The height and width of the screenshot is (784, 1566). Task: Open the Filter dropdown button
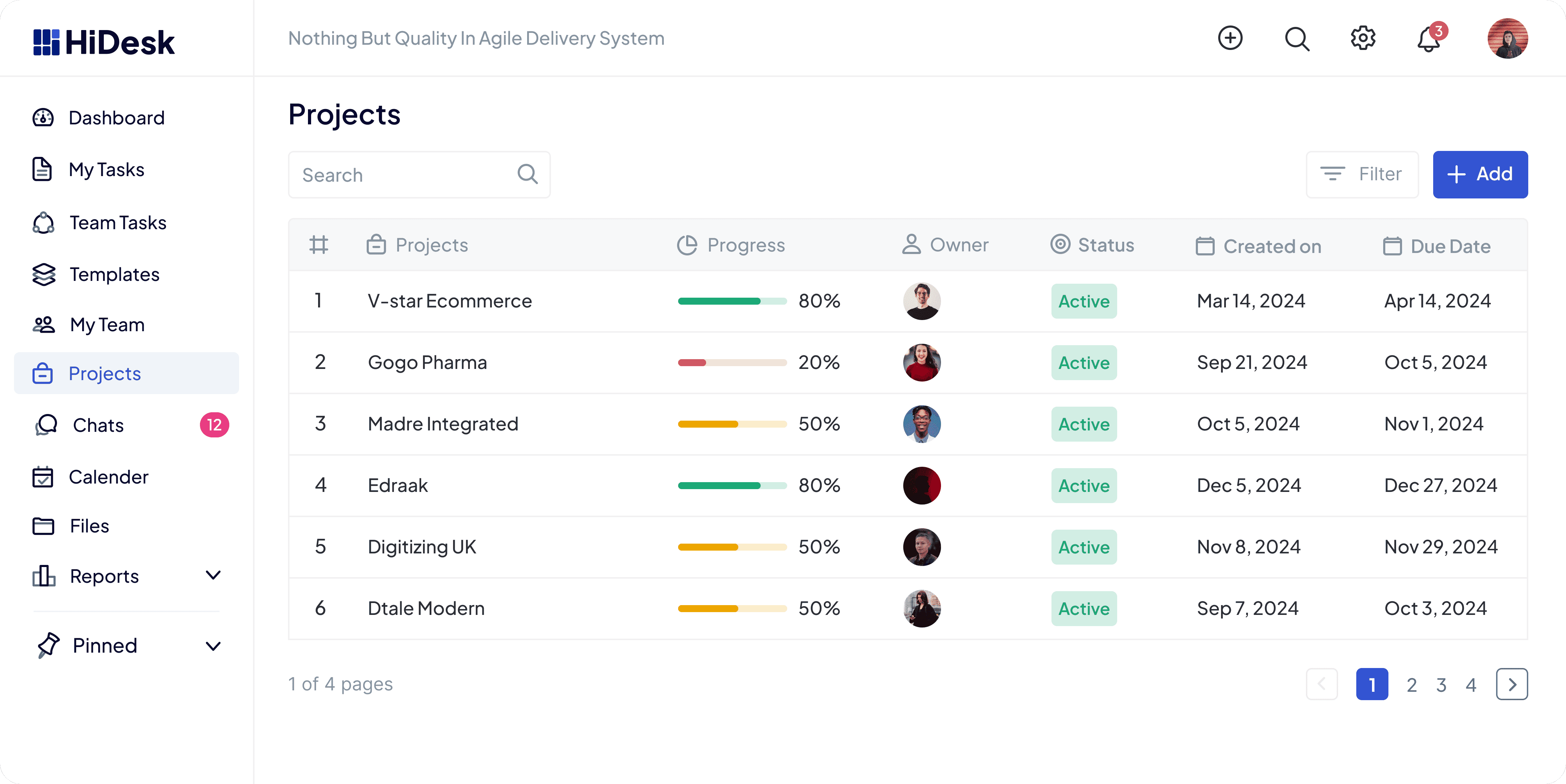(x=1362, y=174)
